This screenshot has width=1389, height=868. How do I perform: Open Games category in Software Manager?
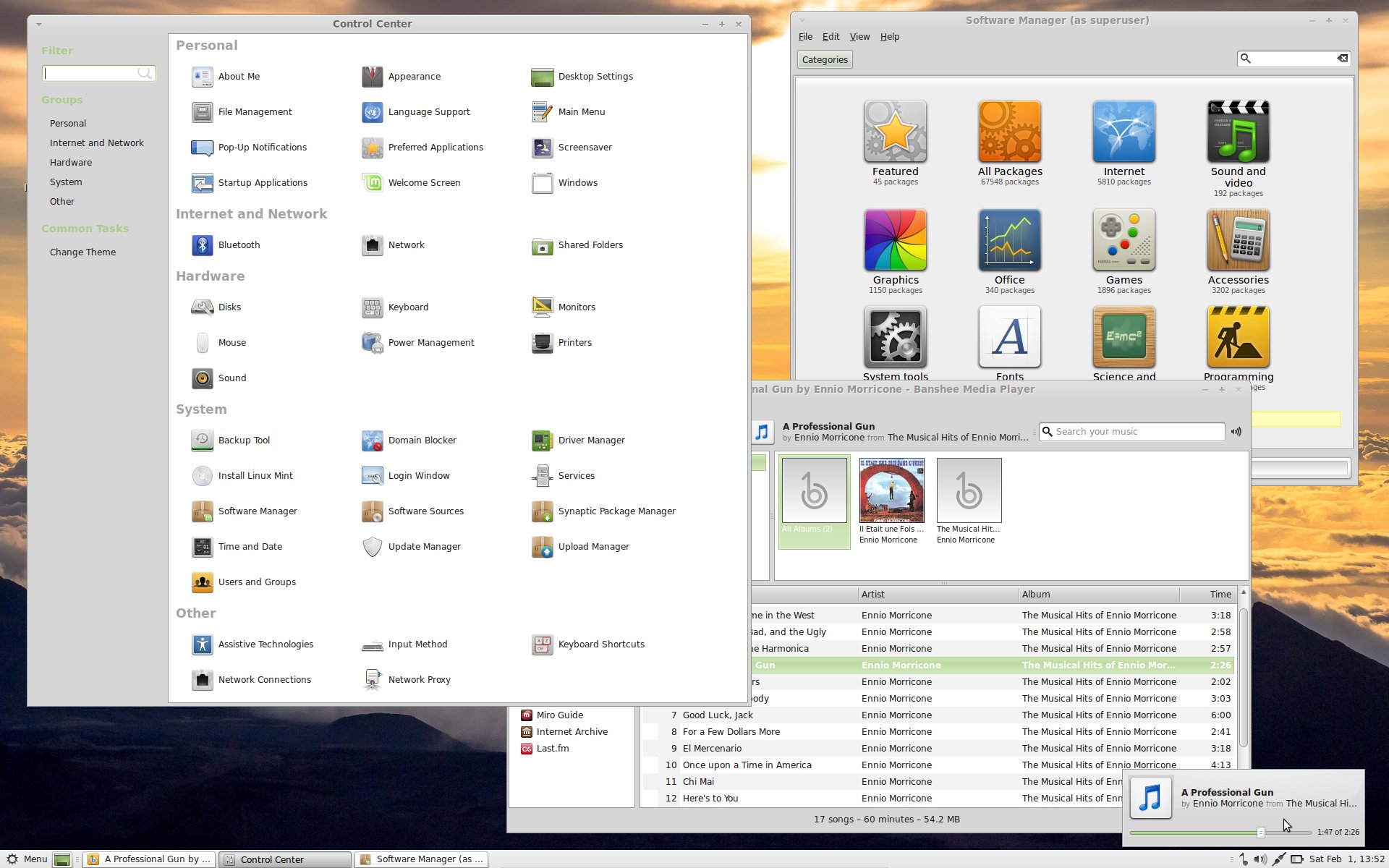pyautogui.click(x=1124, y=251)
